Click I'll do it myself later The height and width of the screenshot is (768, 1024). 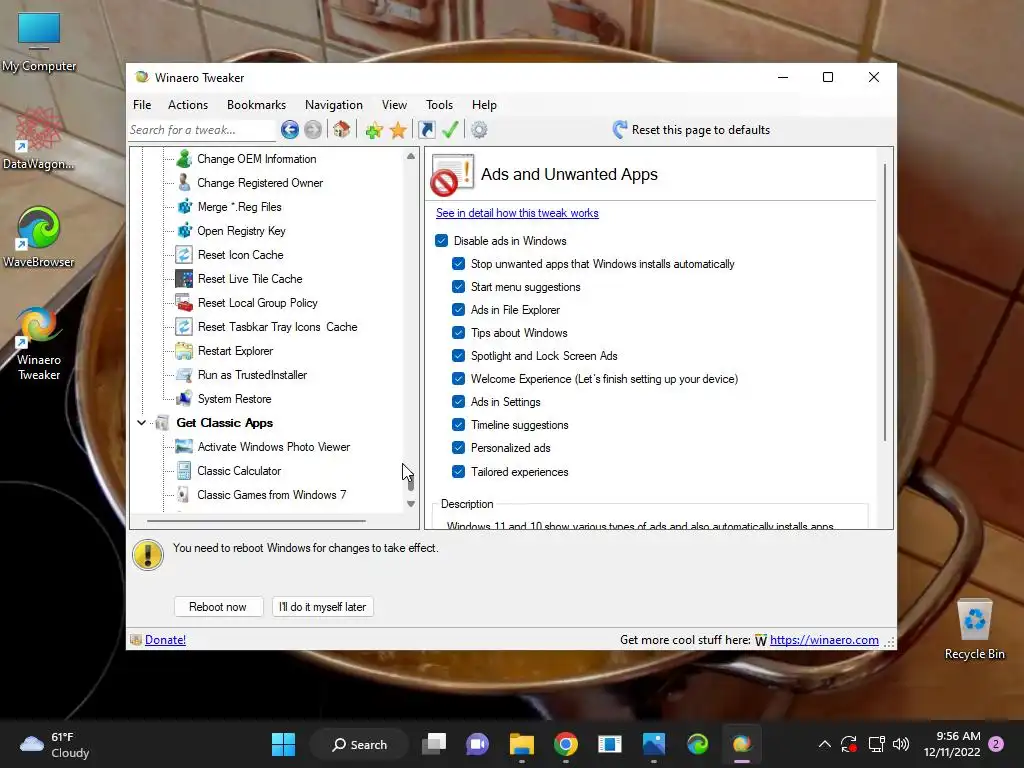click(x=323, y=607)
